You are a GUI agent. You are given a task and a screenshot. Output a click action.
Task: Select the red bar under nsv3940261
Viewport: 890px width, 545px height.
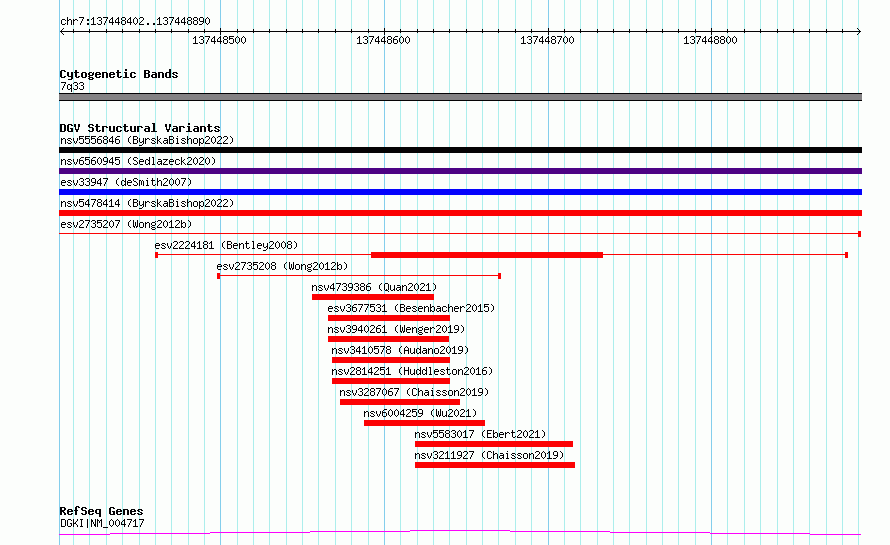point(389,339)
